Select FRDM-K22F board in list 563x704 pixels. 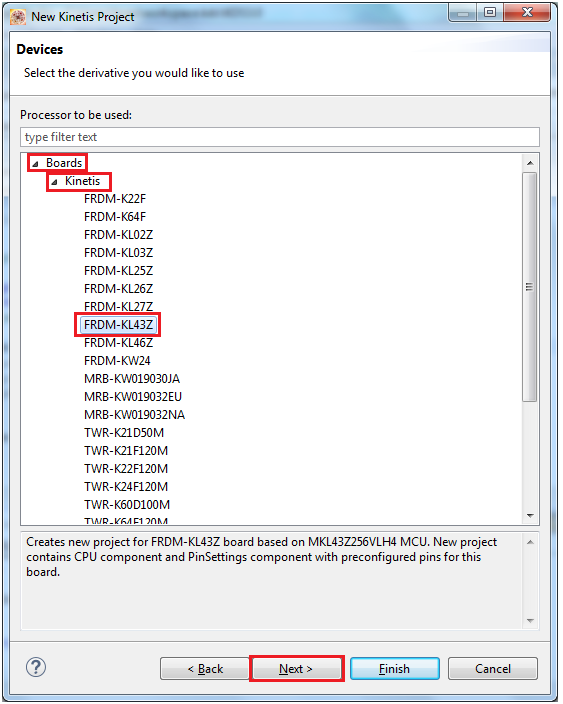(114, 199)
